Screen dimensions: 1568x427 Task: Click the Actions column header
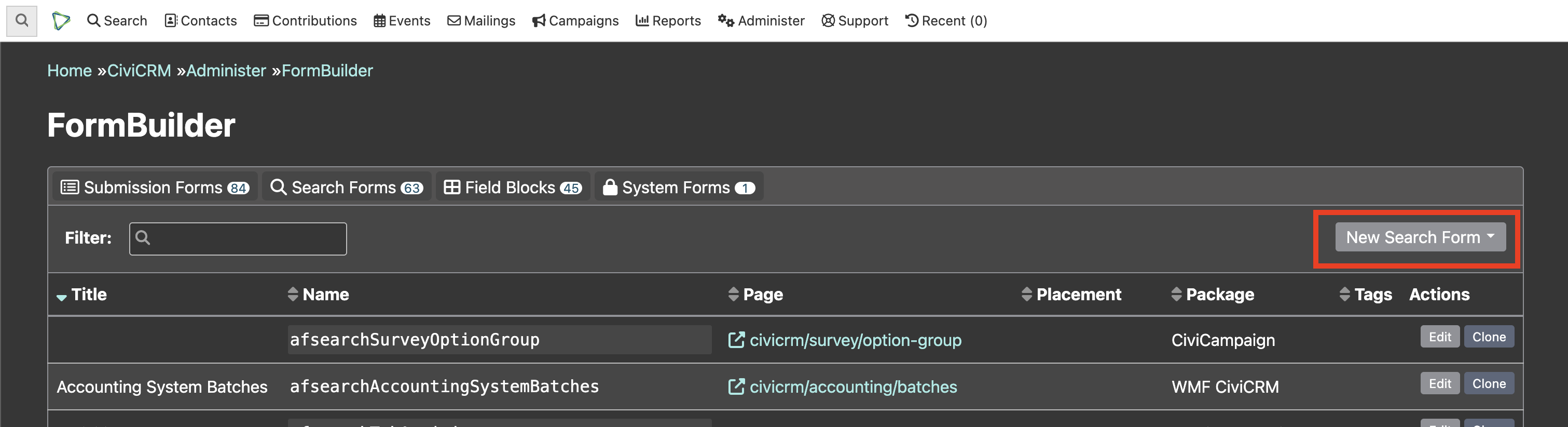point(1439,295)
